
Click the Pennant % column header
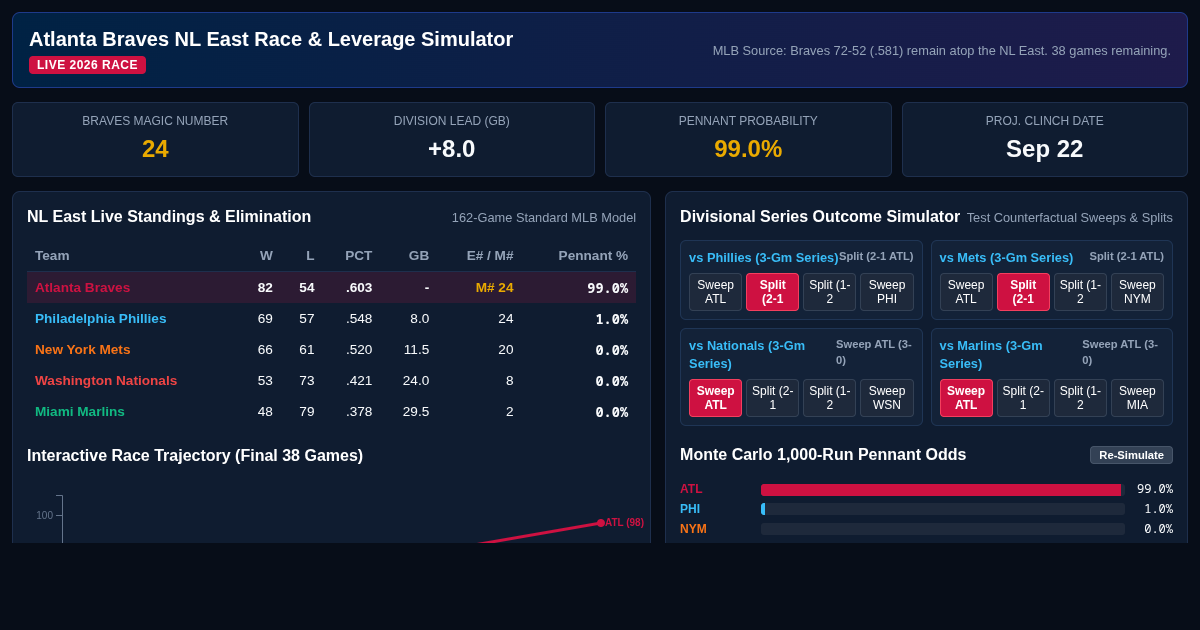click(x=593, y=255)
